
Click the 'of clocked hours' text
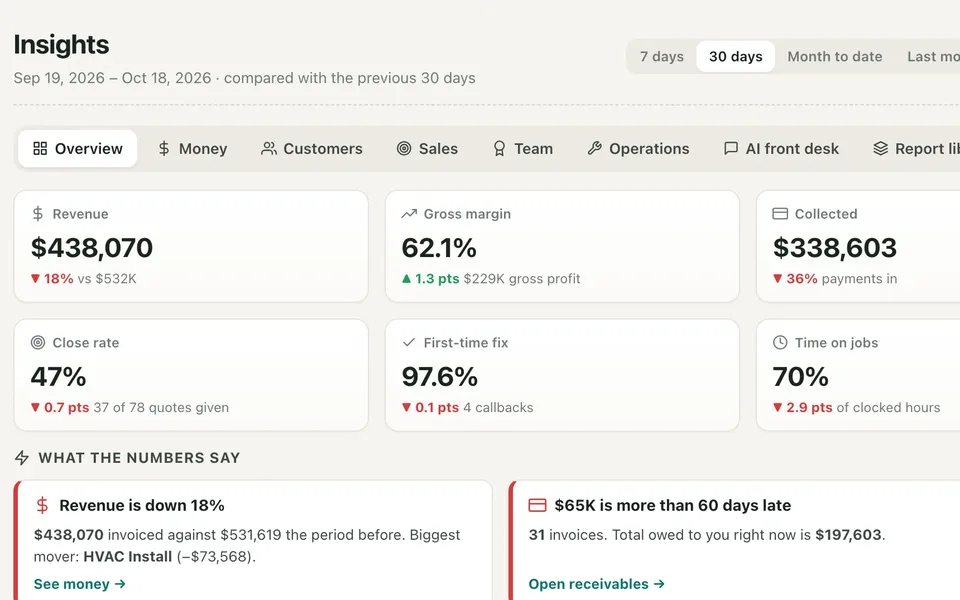[888, 408]
